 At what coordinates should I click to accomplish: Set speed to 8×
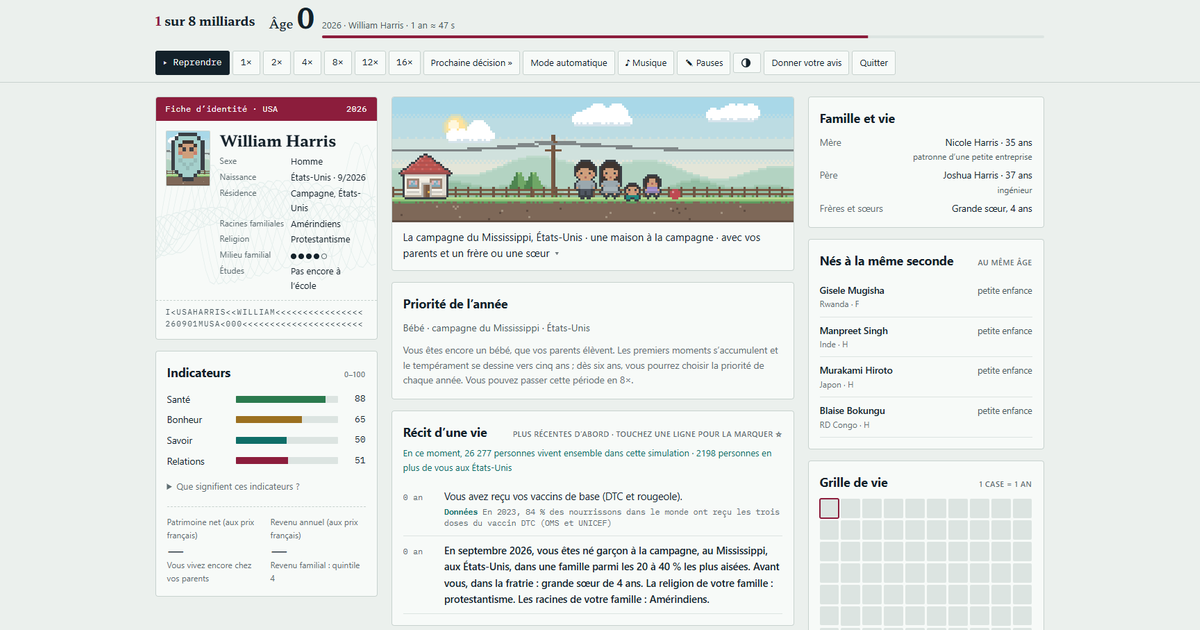click(338, 63)
